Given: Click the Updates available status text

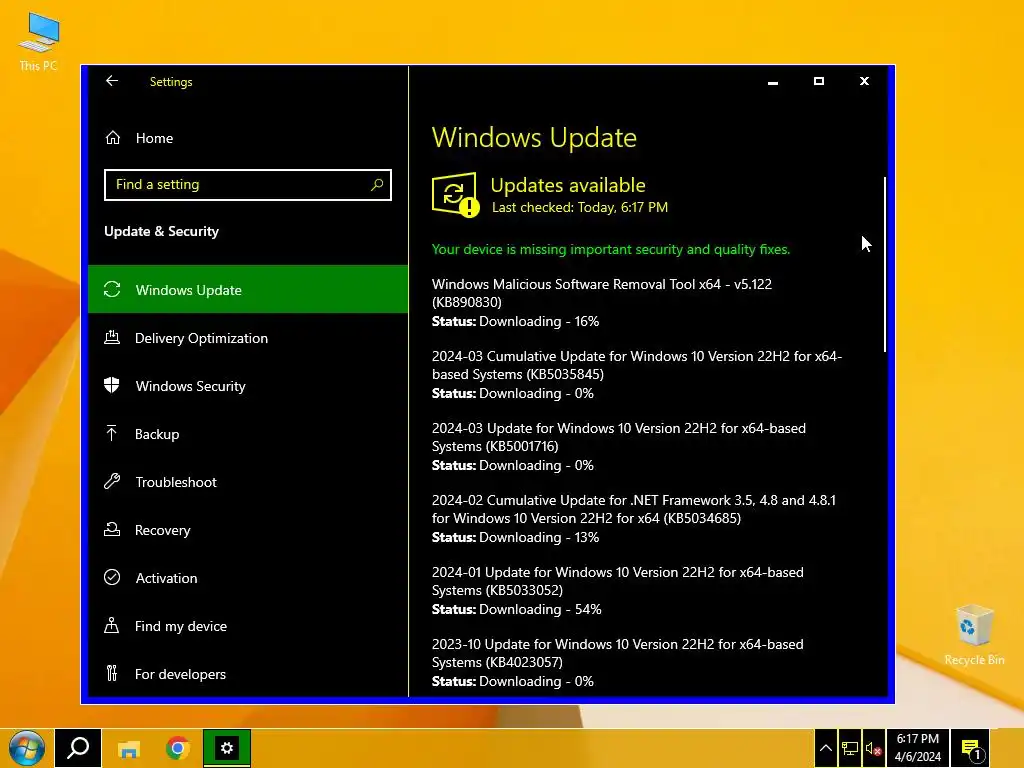Looking at the screenshot, I should [568, 185].
